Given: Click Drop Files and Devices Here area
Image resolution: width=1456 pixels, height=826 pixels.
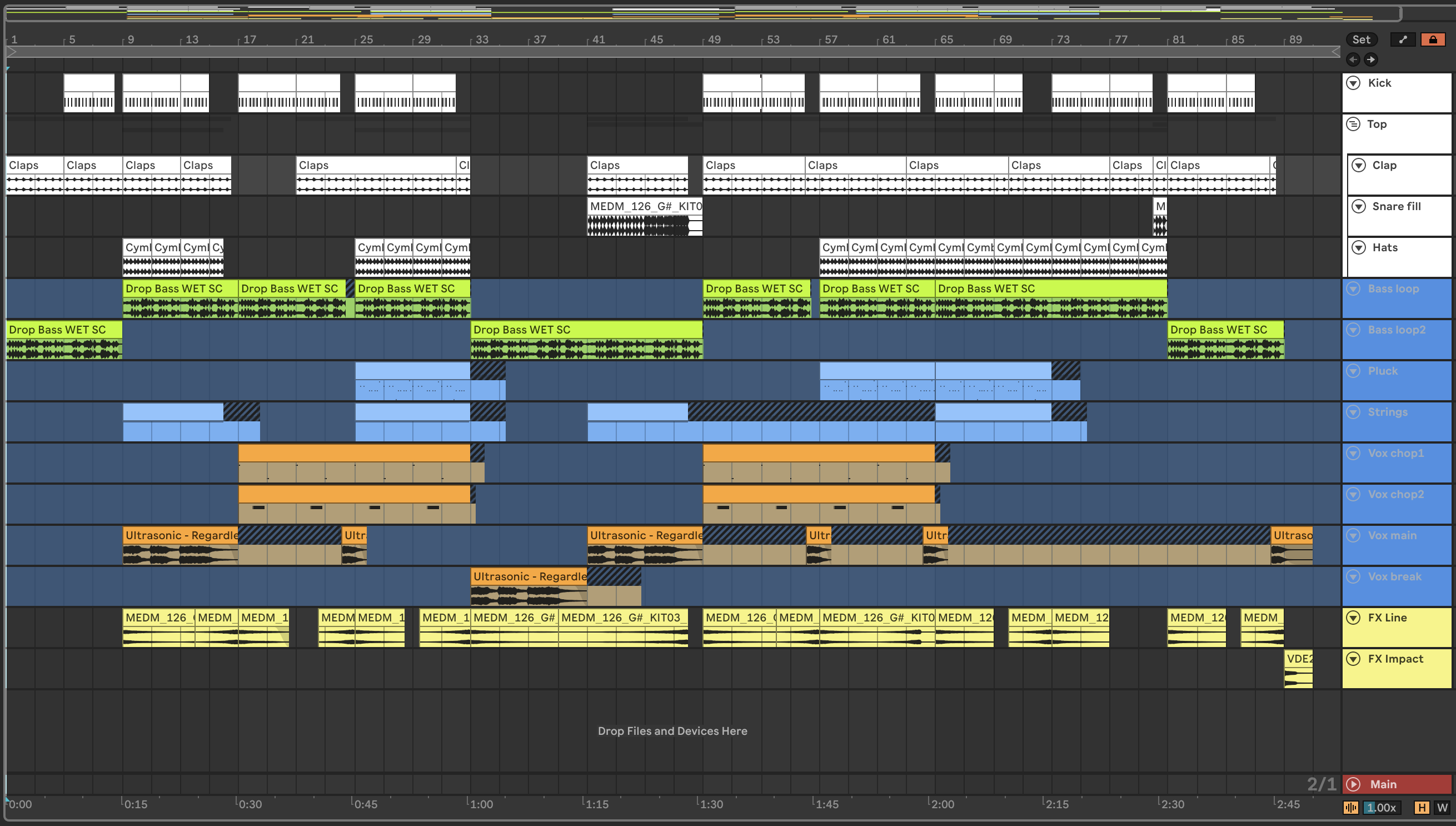Looking at the screenshot, I should 672,731.
